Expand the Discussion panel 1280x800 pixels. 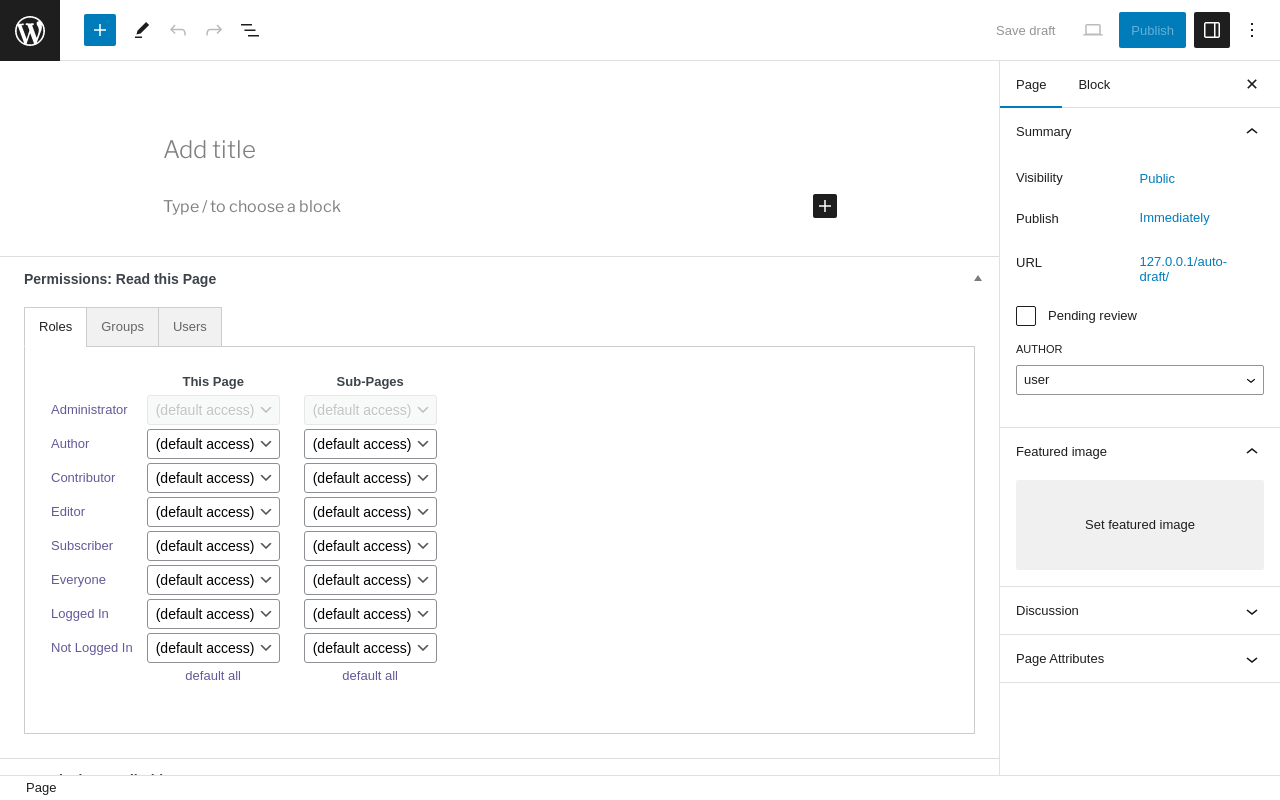[x=1140, y=611]
